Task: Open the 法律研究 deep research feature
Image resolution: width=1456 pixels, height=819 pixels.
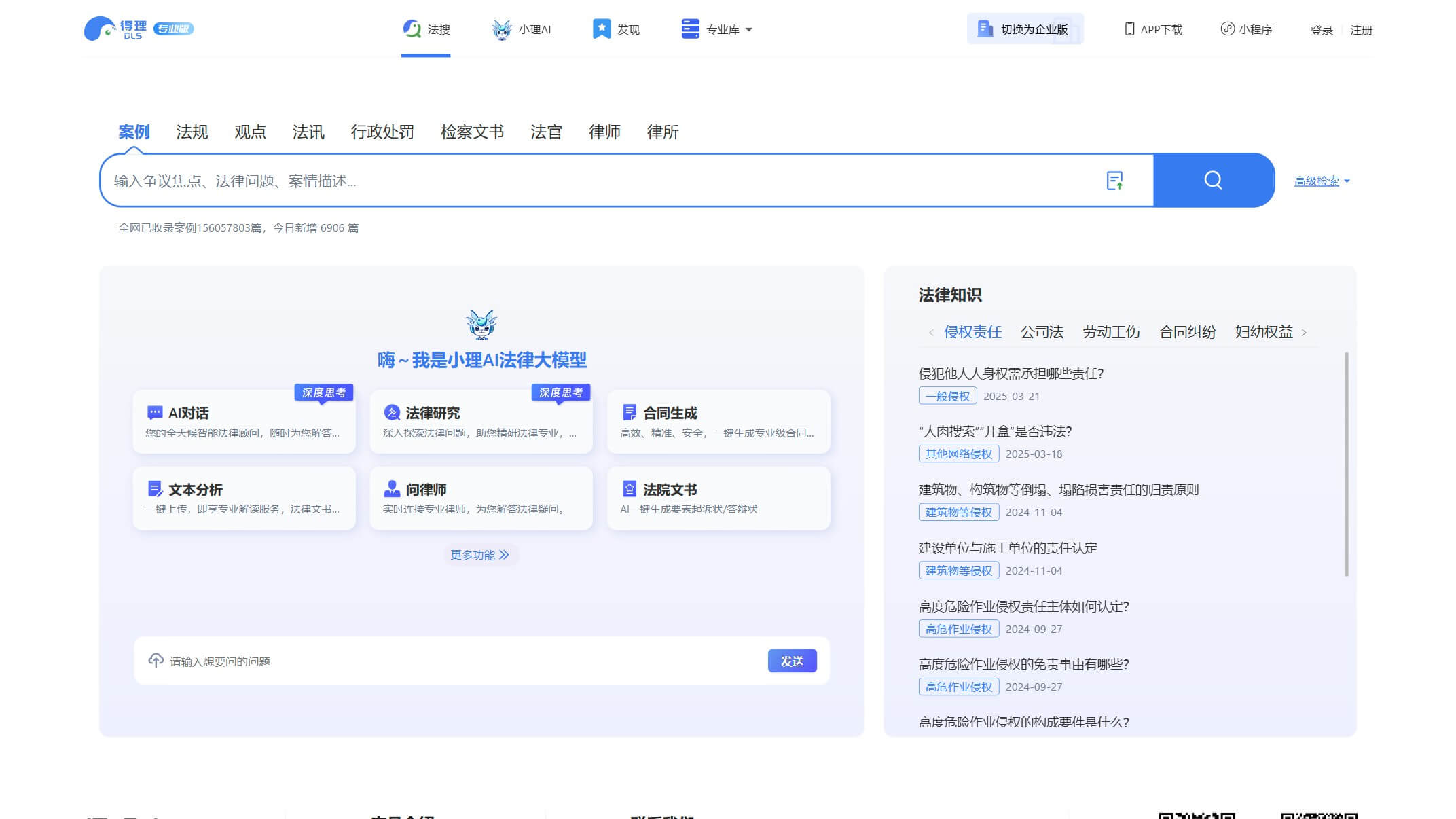Action: coord(481,421)
